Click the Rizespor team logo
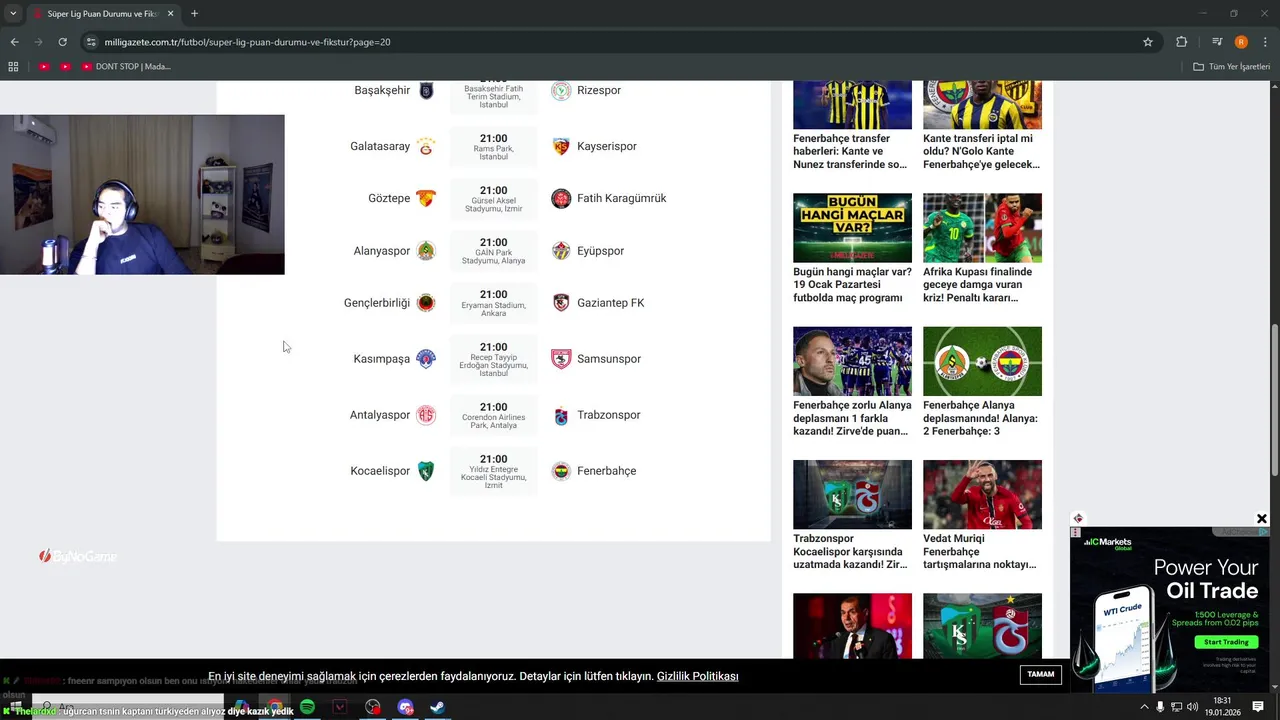The height and width of the screenshot is (720, 1280). (x=561, y=90)
